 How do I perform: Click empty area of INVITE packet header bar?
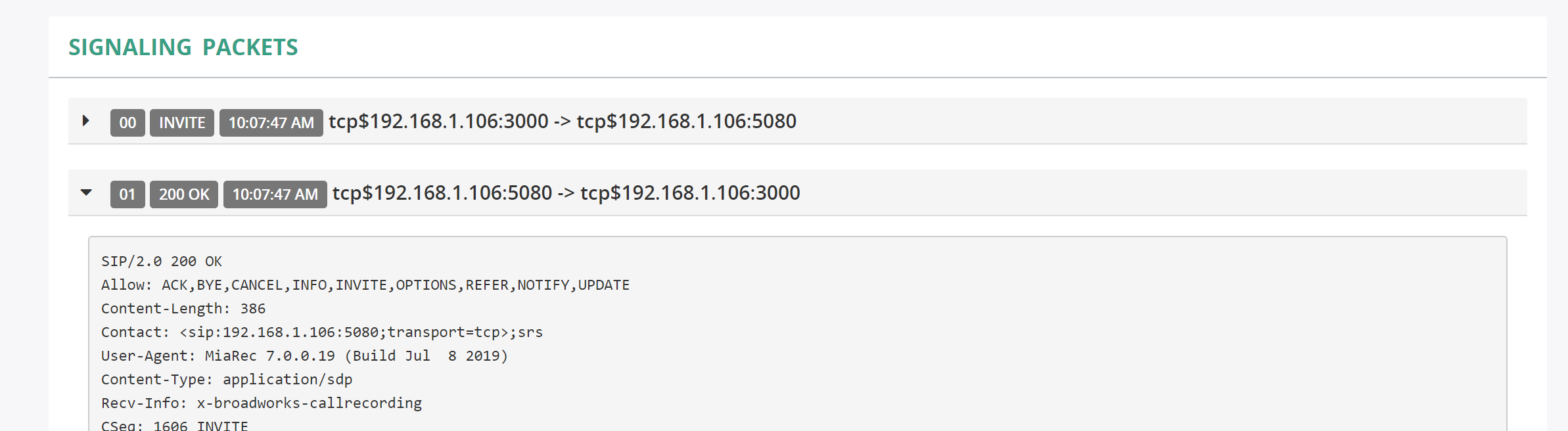(x=1157, y=121)
